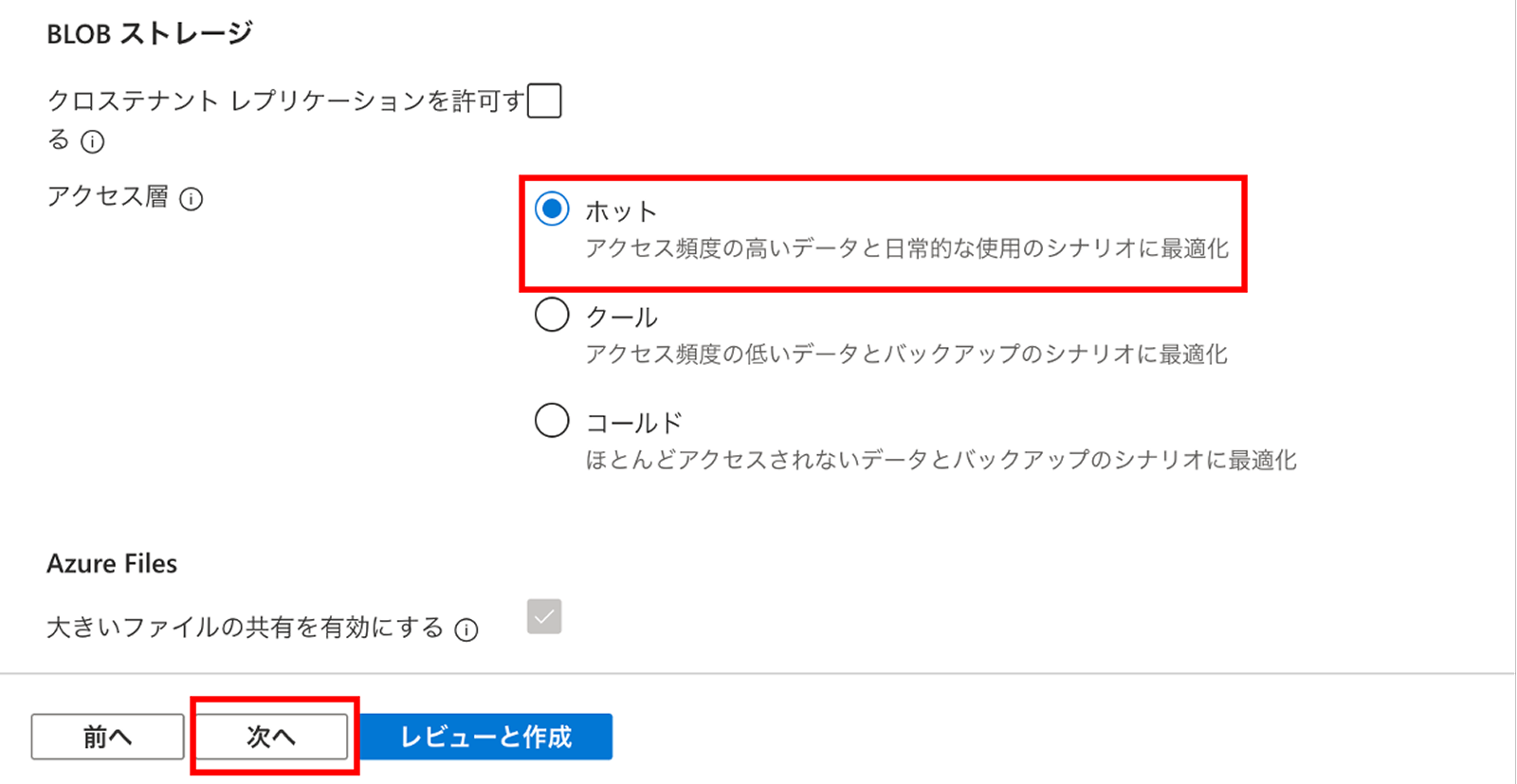Go back with the 前へ button
This screenshot has height=784, width=1517.
point(107,737)
